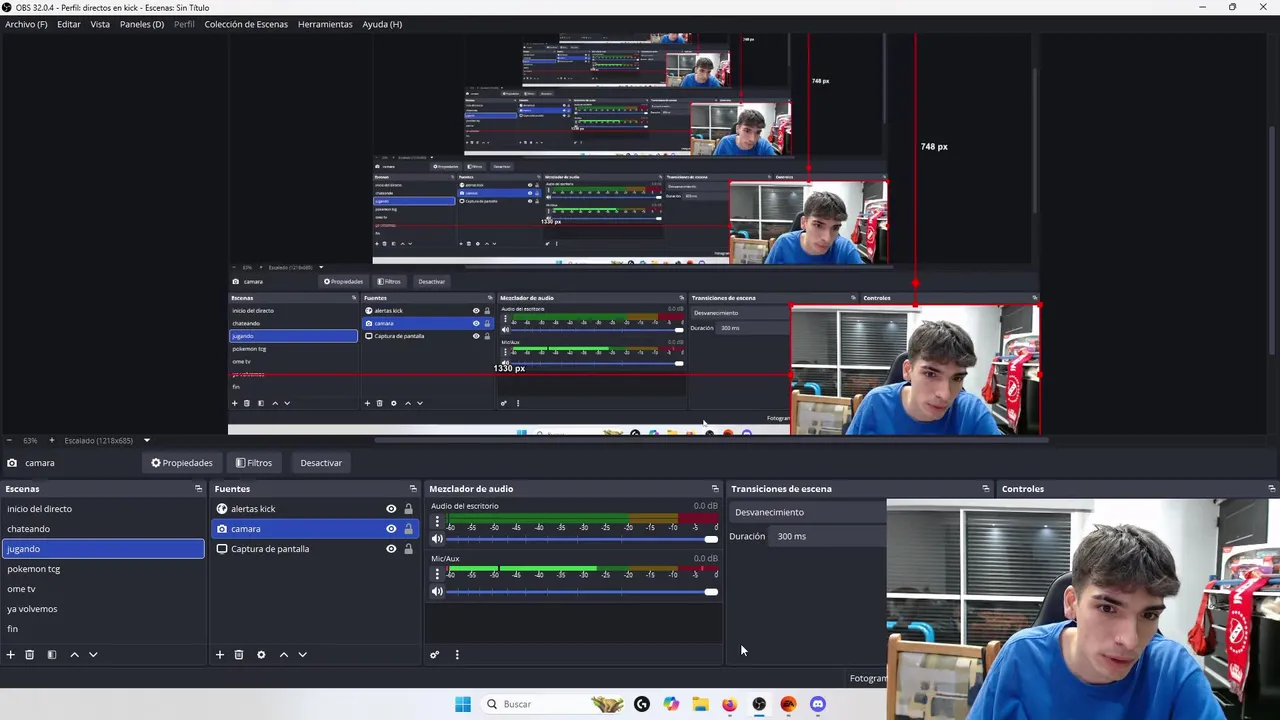Select the chateando scene

[103, 529]
